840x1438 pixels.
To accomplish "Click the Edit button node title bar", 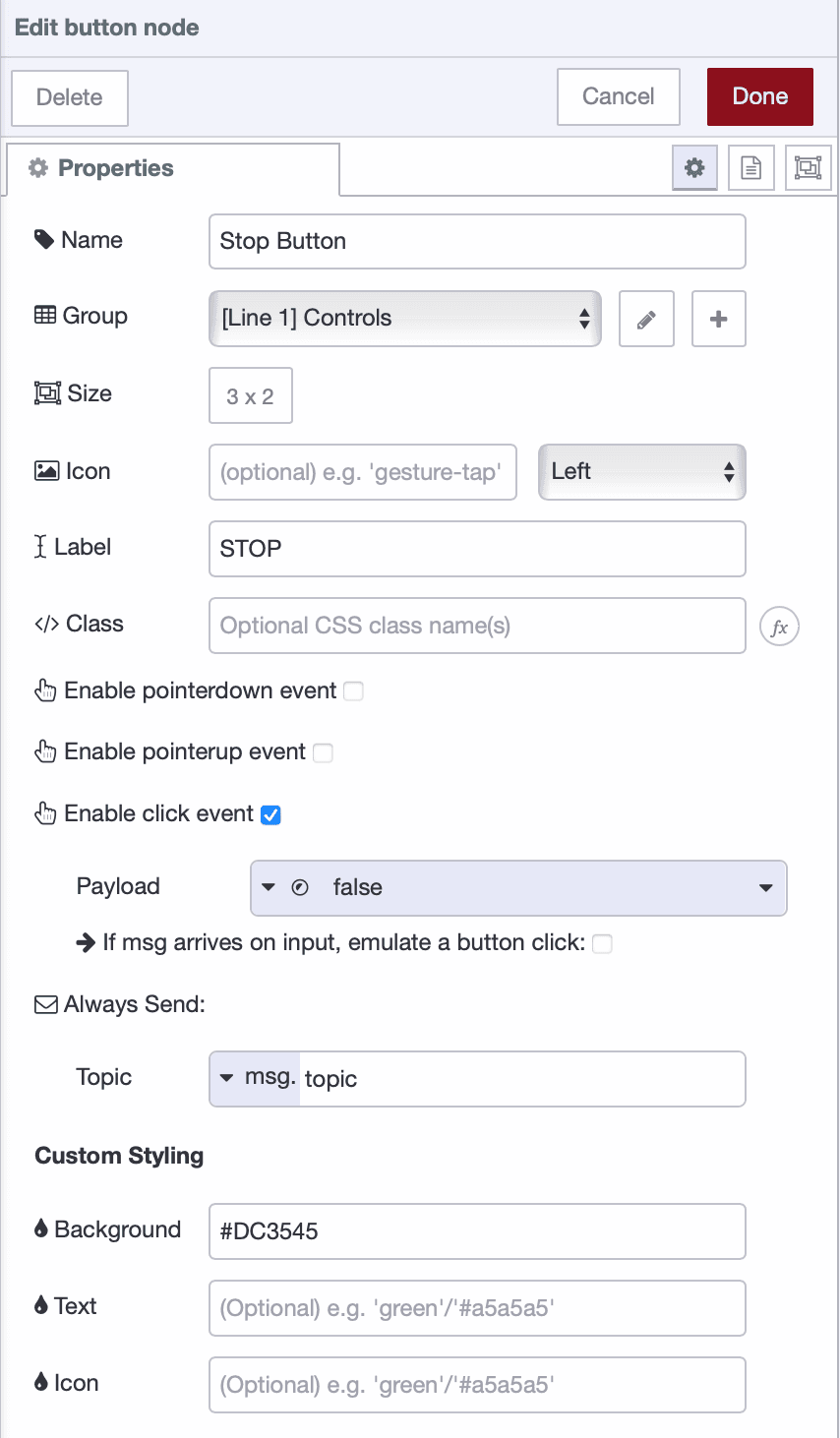I will [x=106, y=27].
